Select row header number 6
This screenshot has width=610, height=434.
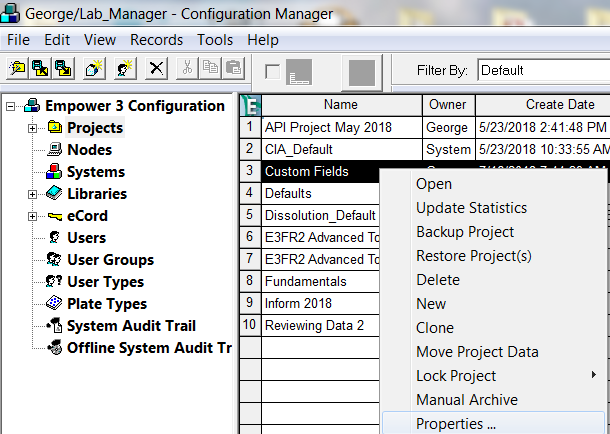pyautogui.click(x=250, y=237)
